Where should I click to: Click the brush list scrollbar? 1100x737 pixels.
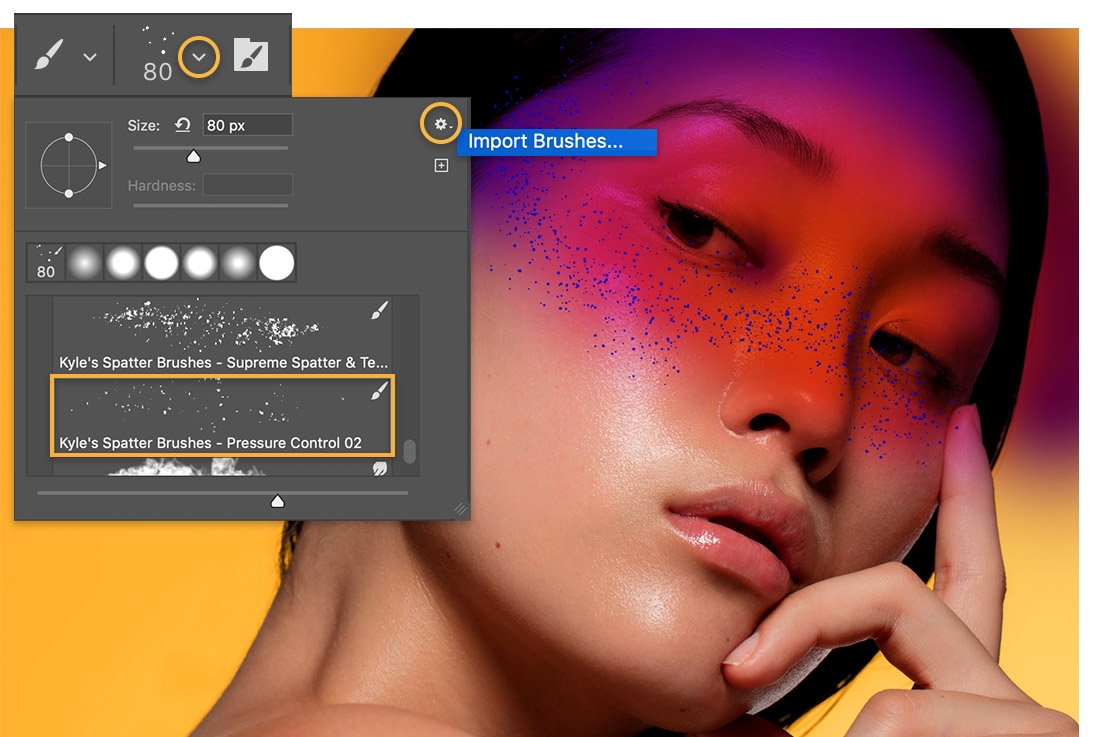[411, 450]
